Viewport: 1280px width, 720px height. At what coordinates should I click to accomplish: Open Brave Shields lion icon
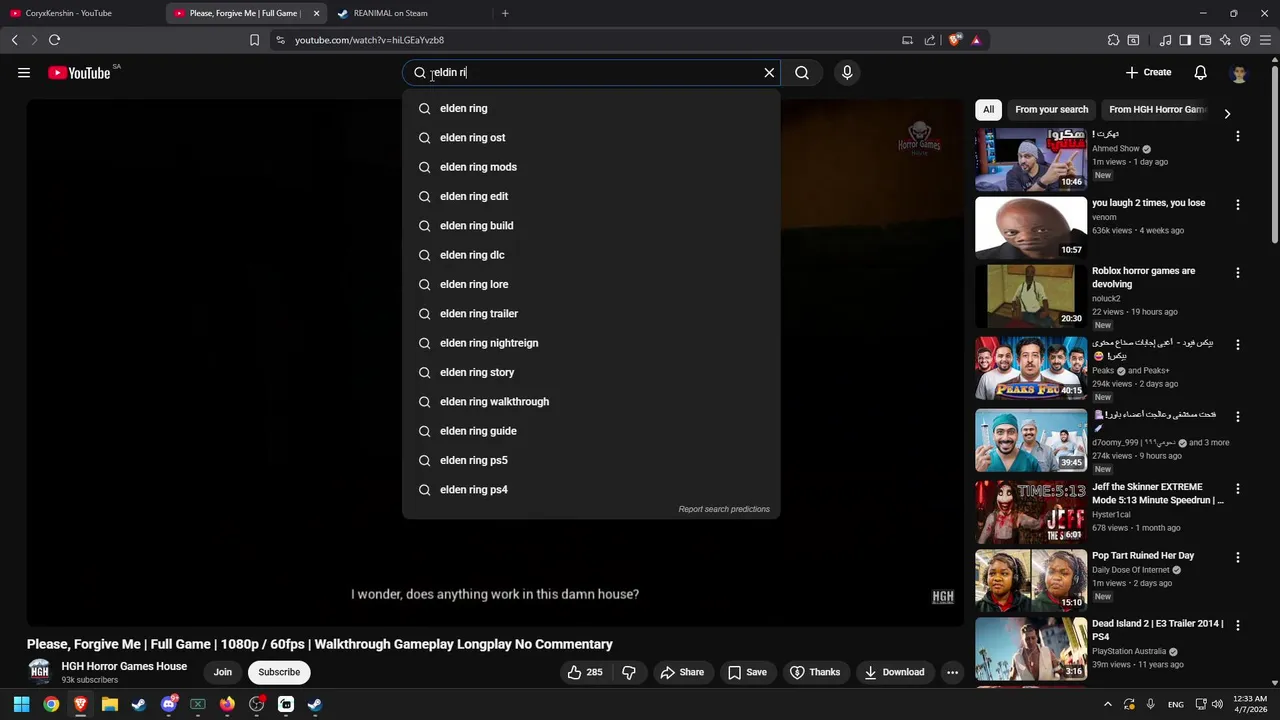pos(955,40)
